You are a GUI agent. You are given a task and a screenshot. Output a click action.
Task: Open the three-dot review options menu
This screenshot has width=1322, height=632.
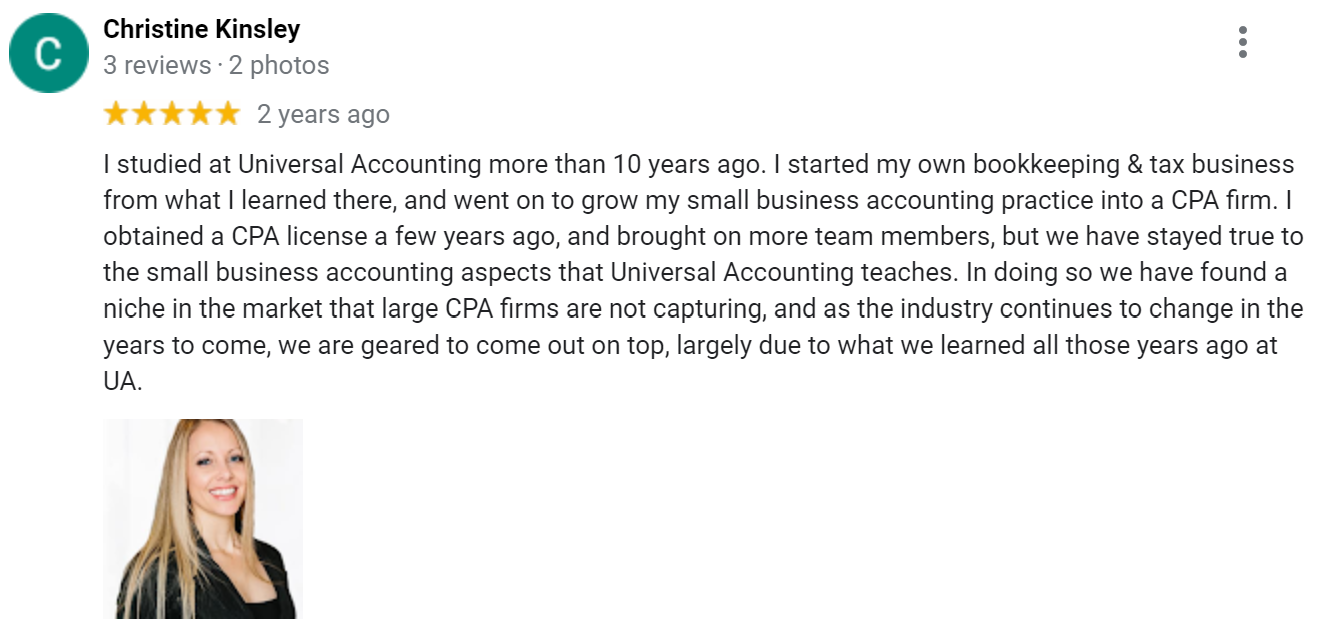coord(1243,42)
